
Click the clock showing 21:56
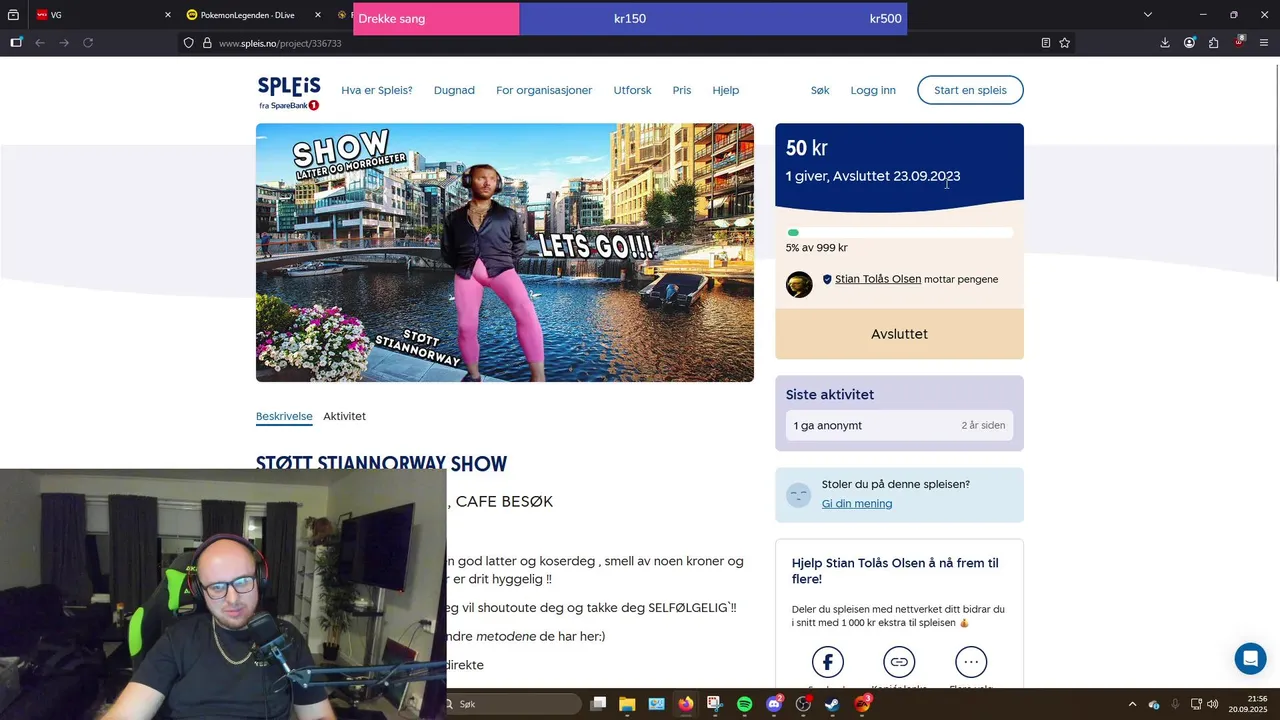(1258, 698)
